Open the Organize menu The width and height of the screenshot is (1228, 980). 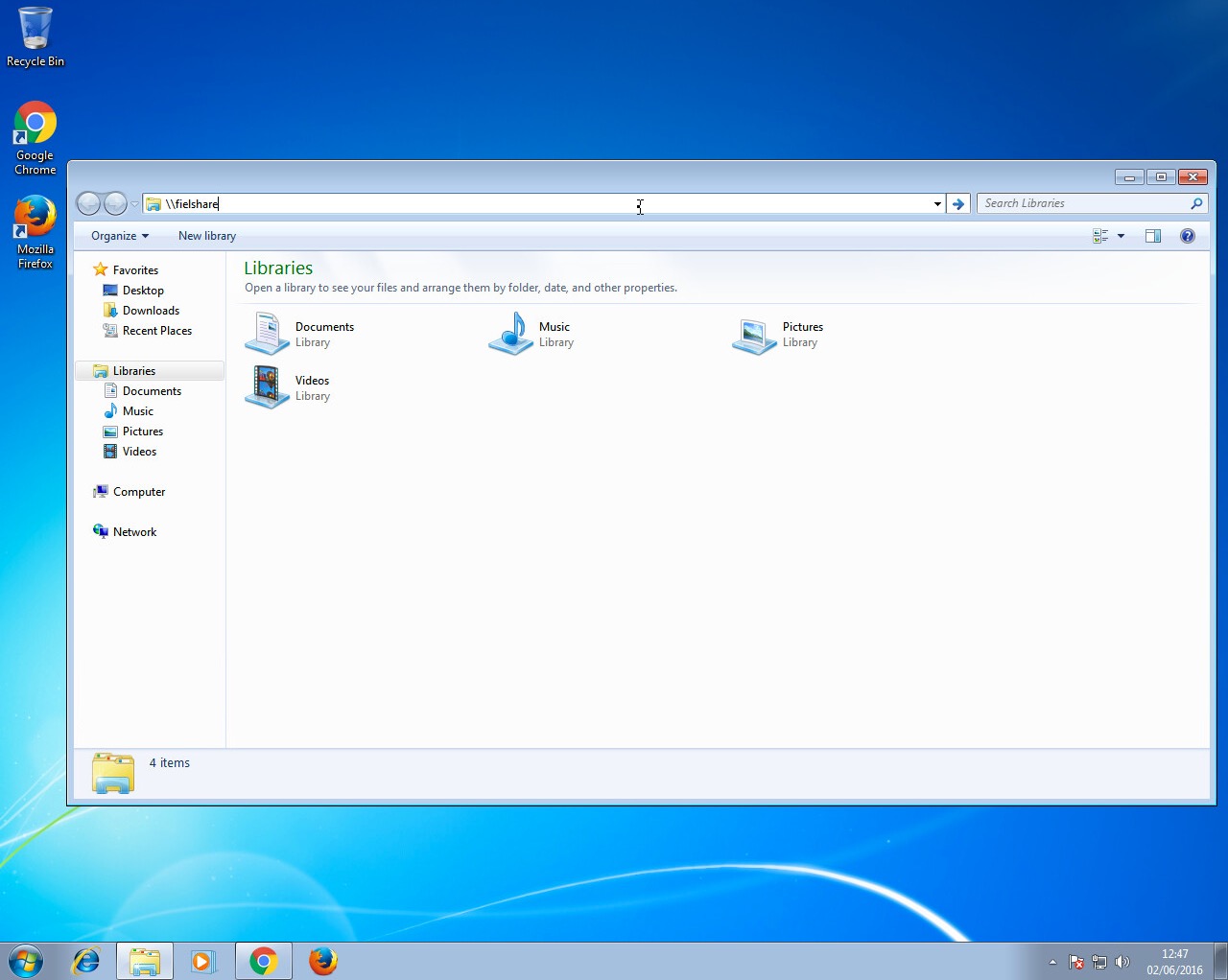click(x=120, y=236)
